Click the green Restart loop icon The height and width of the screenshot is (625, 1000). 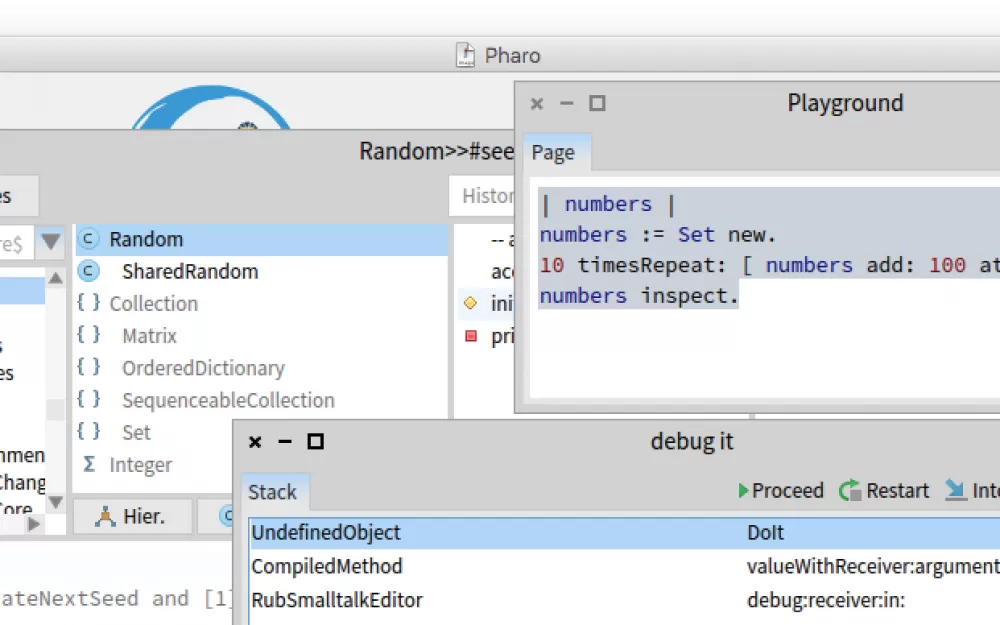pos(849,490)
